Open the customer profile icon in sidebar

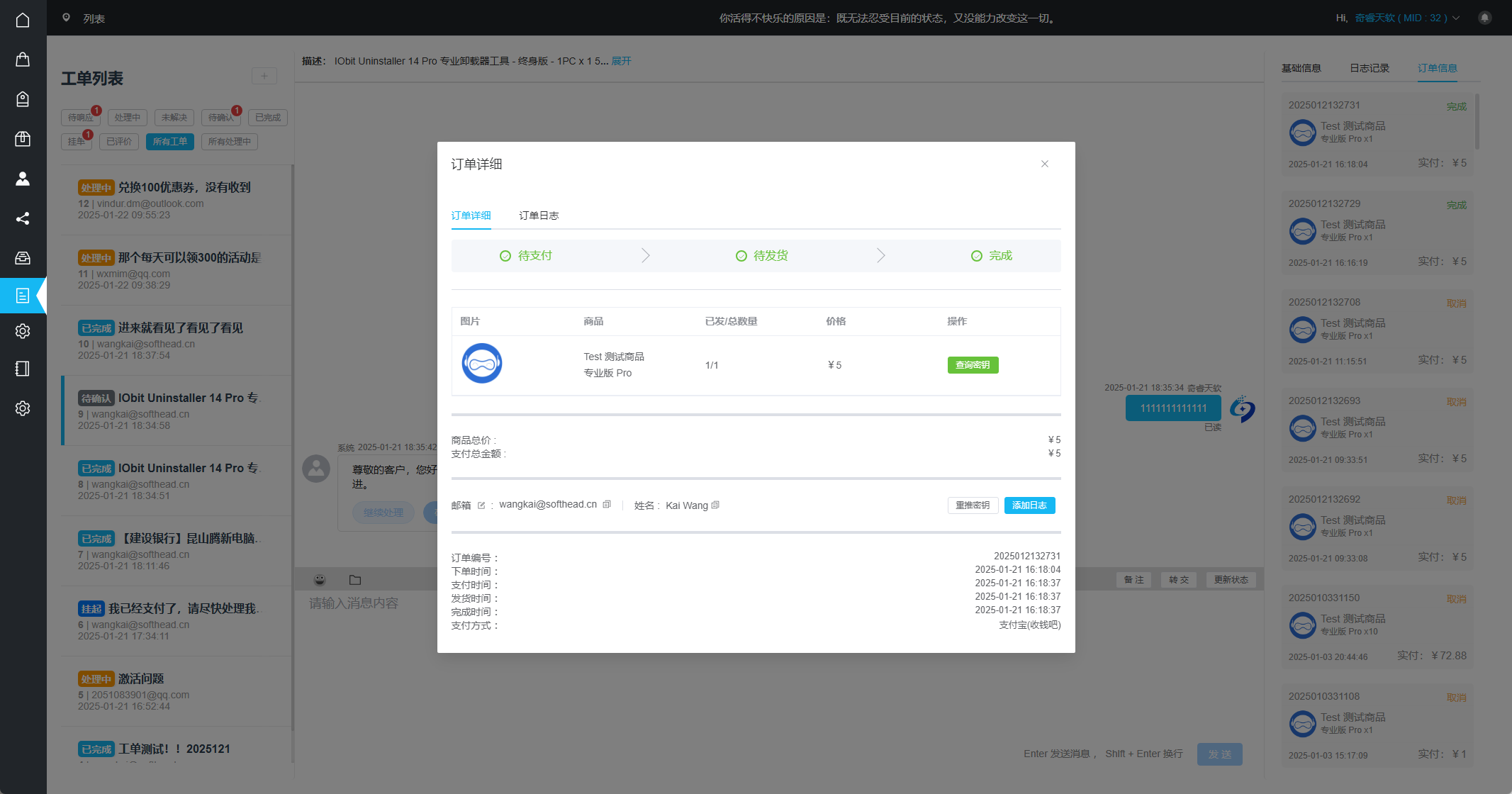(x=23, y=179)
